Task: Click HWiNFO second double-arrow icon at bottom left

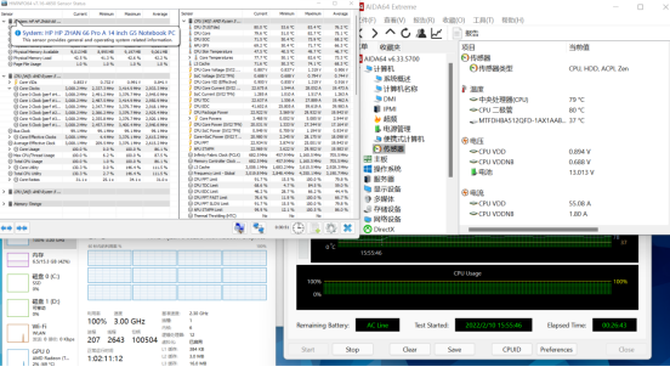Action: click(x=22, y=228)
